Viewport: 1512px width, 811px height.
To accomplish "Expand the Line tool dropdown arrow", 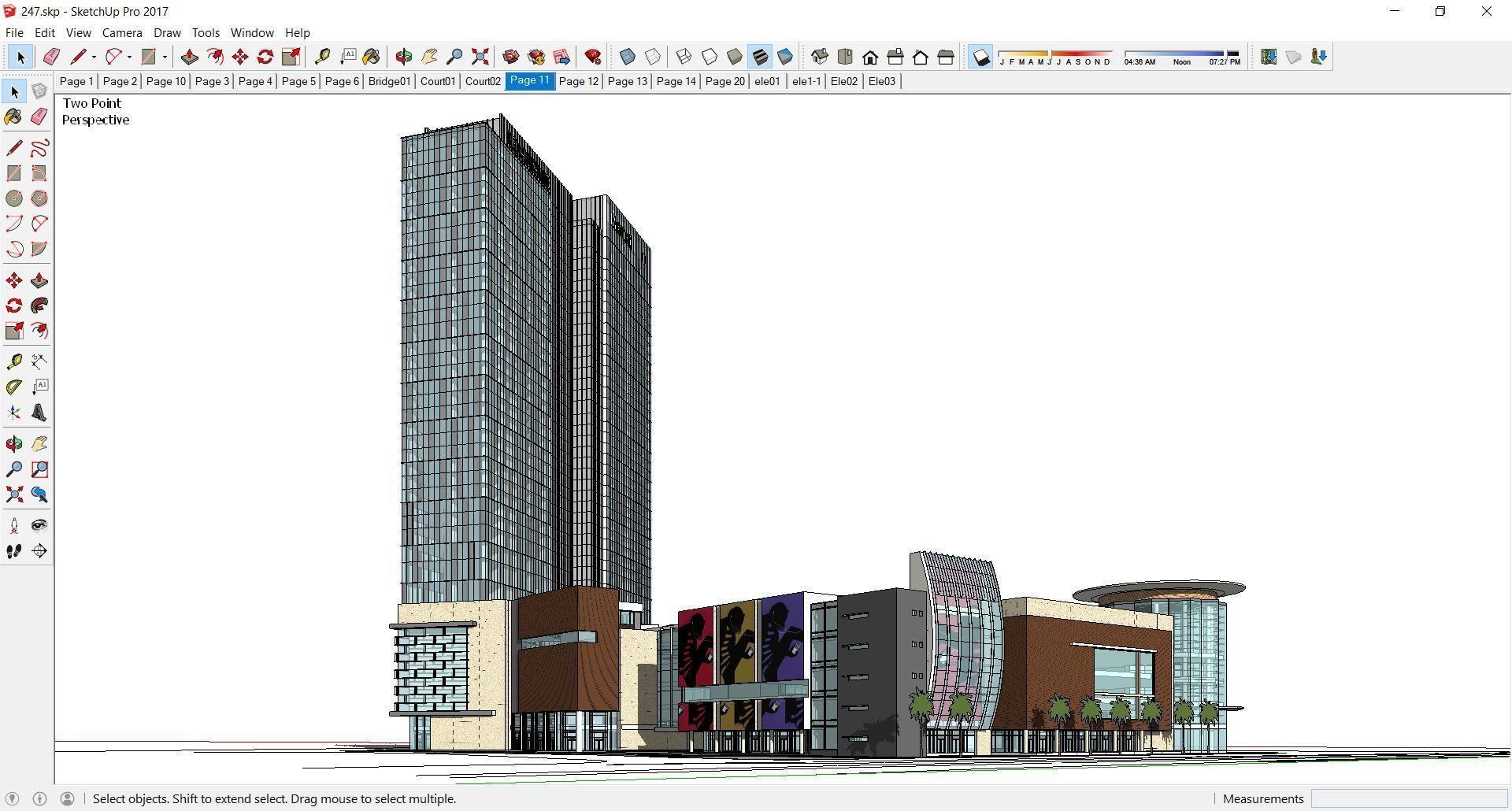I will (x=94, y=57).
